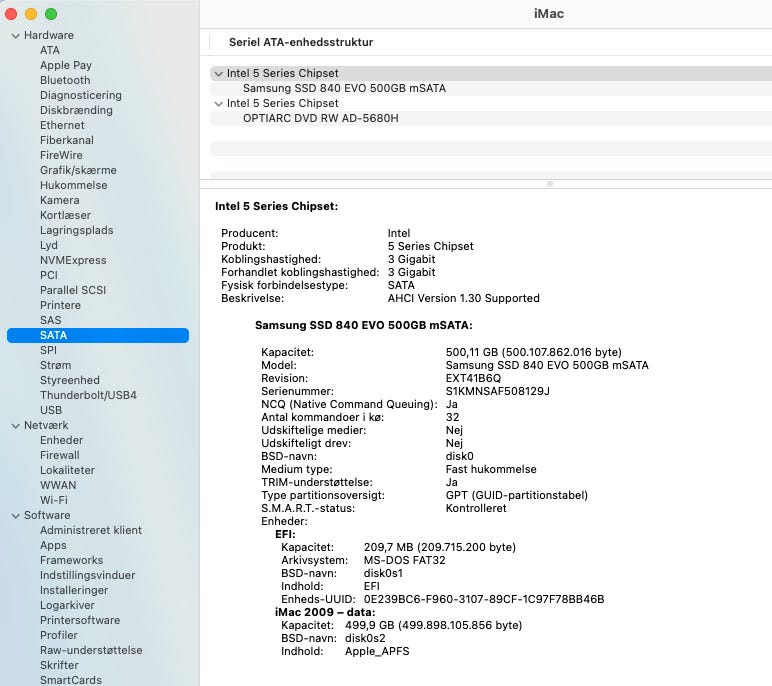
Task: Open Printere entry
Action: coord(60,305)
